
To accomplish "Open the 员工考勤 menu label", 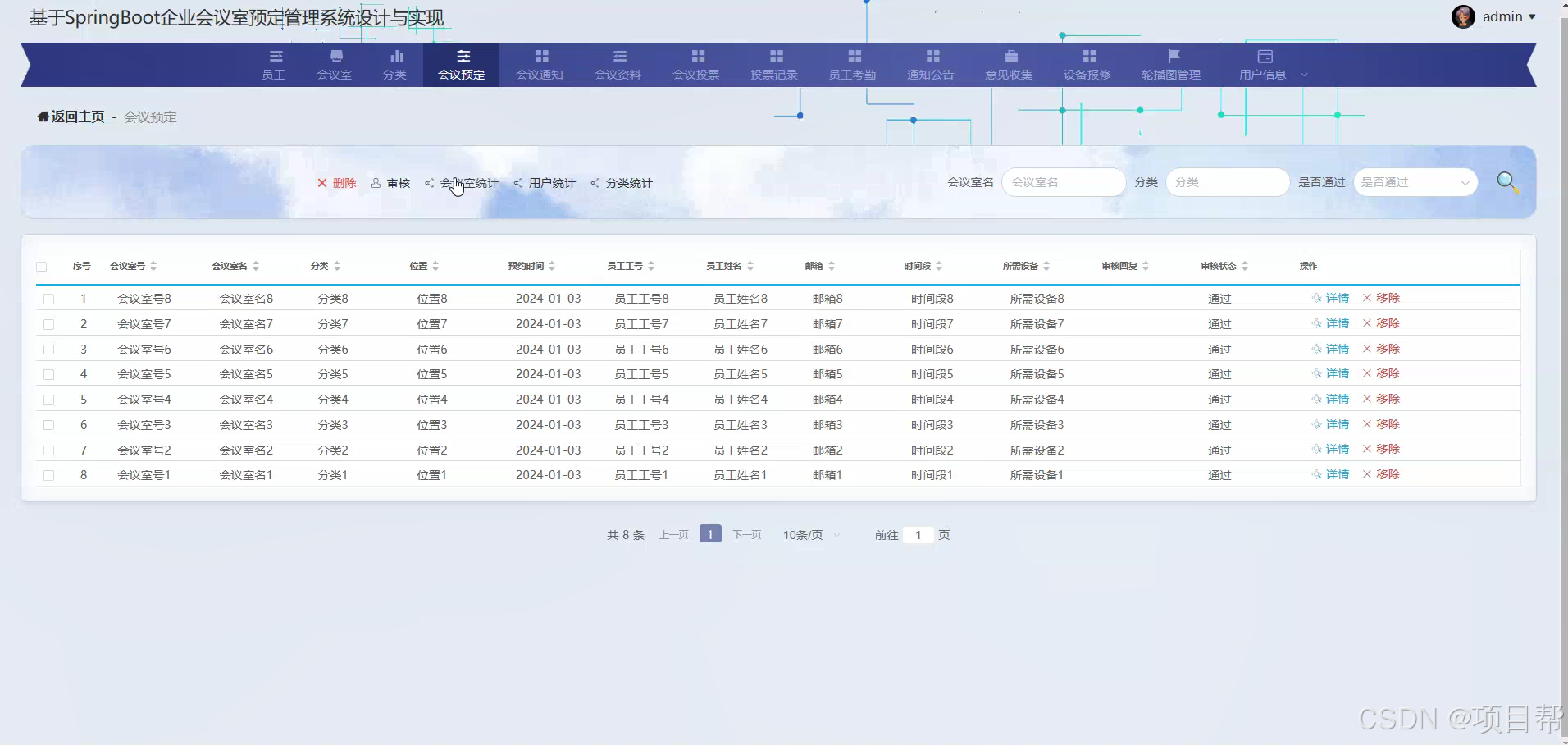I will 852,75.
